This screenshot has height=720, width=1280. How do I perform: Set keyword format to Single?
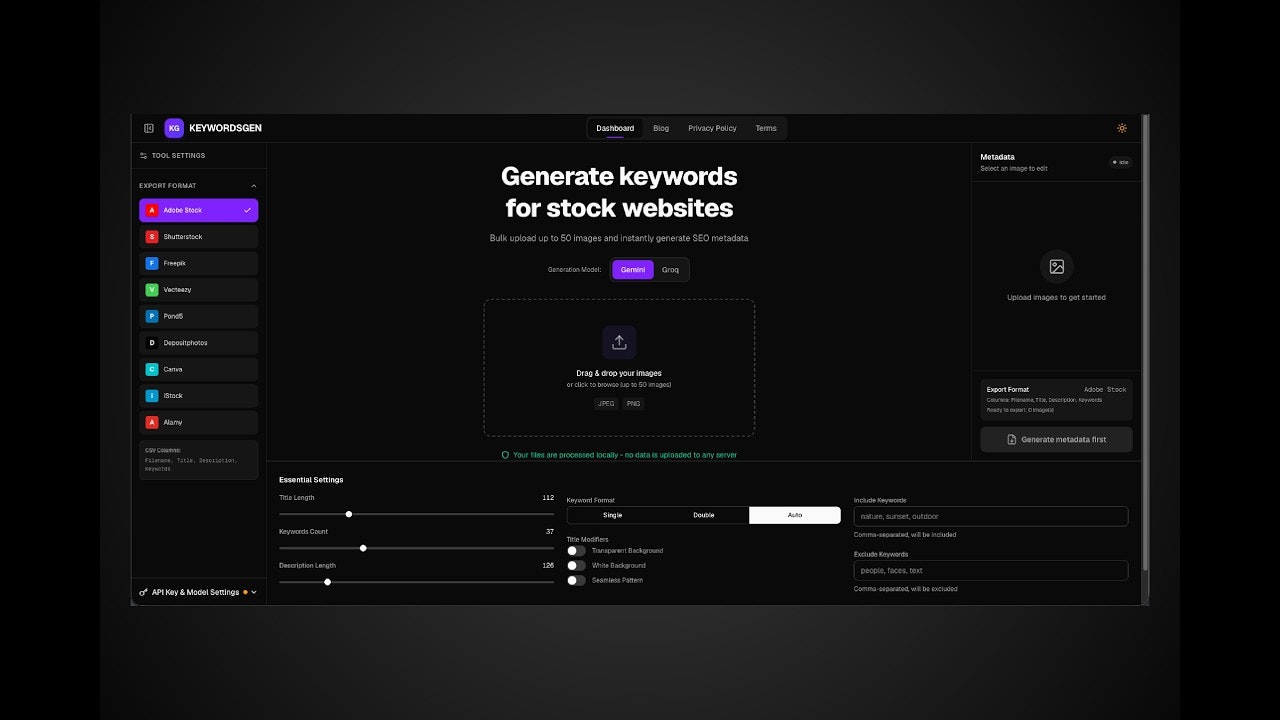(x=612, y=515)
